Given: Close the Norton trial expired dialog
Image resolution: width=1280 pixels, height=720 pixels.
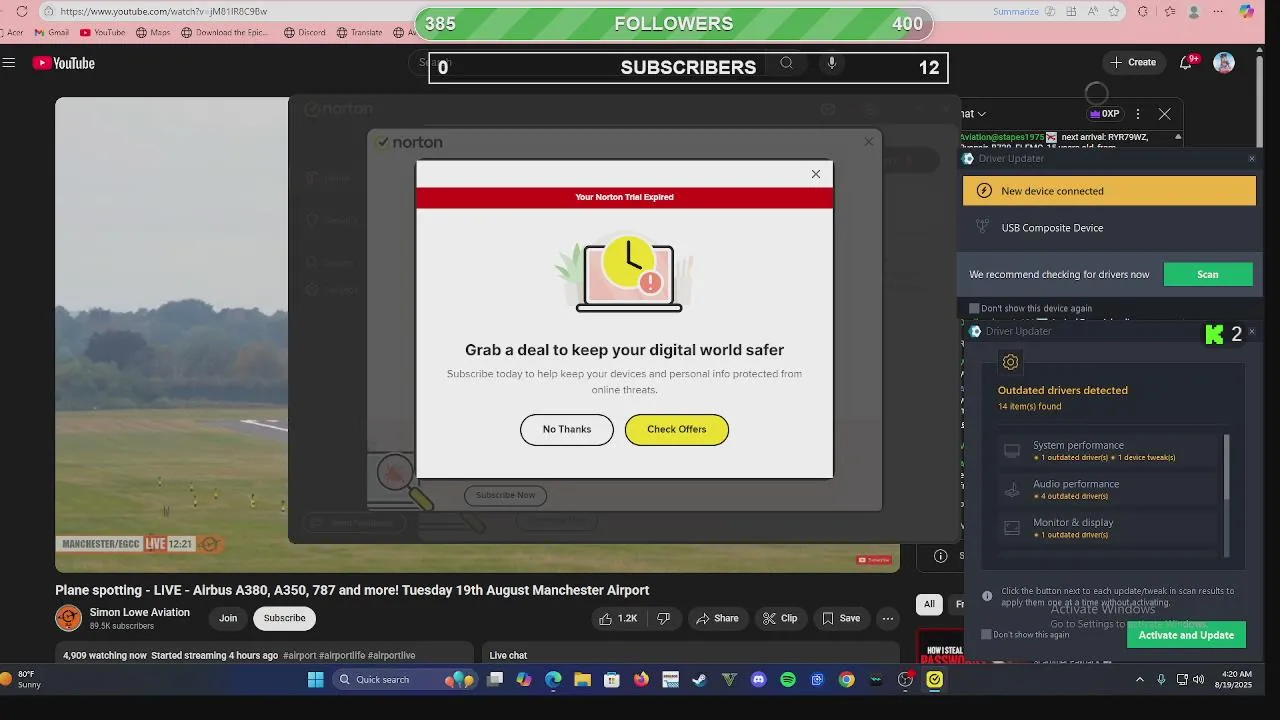Looking at the screenshot, I should 816,174.
